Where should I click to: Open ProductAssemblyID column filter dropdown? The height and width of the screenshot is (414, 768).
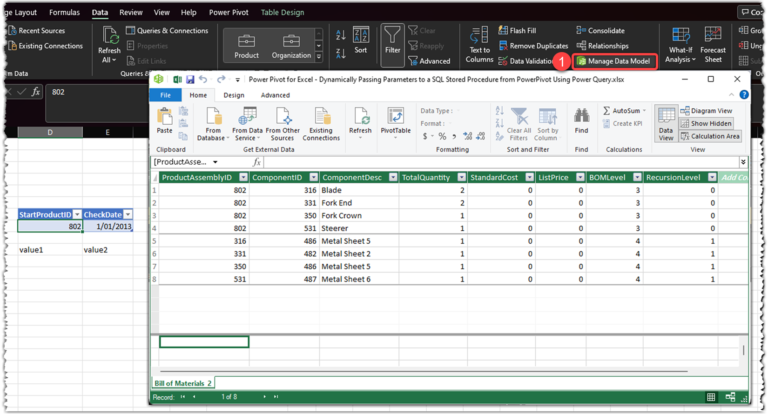click(x=243, y=177)
